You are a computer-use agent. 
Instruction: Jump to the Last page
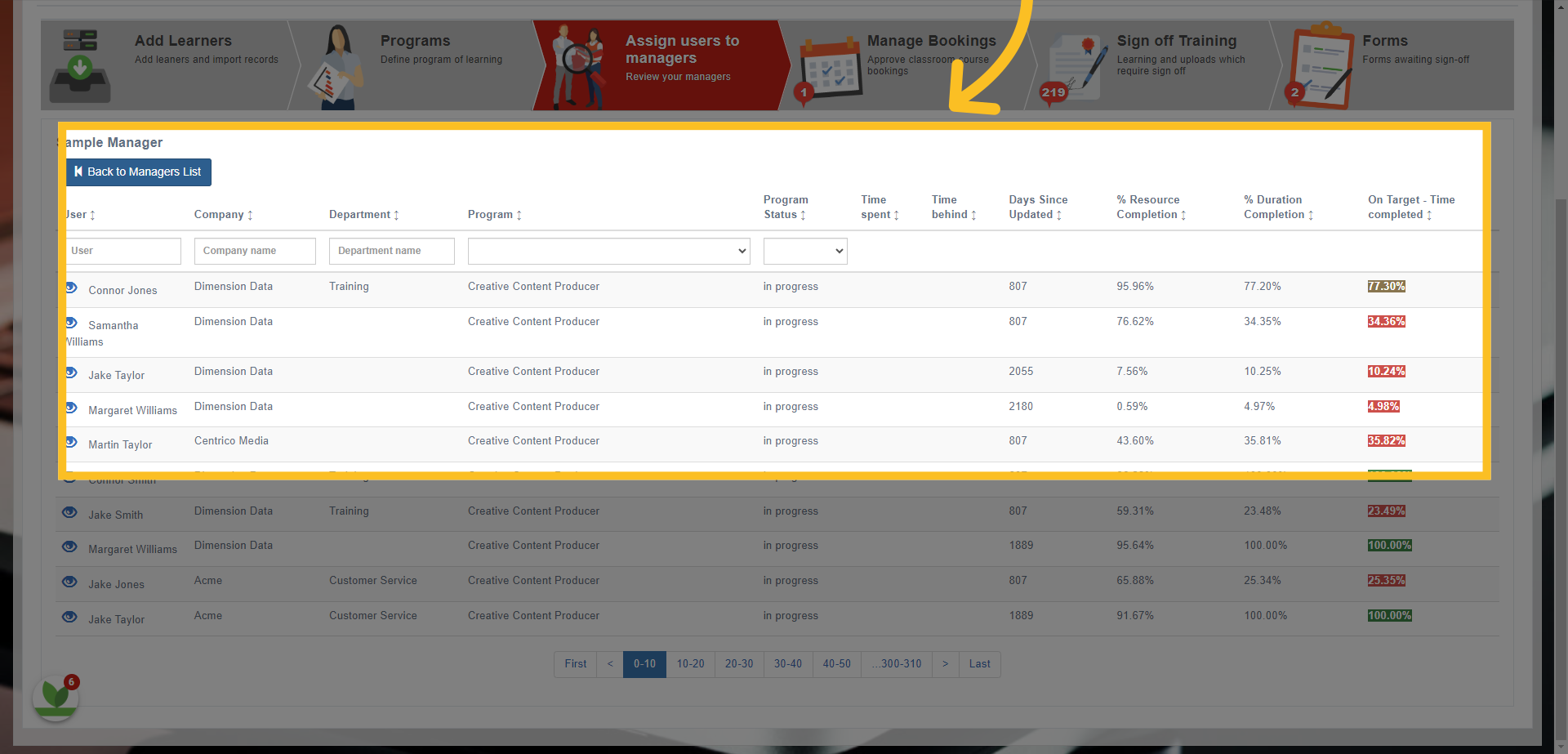pos(980,664)
